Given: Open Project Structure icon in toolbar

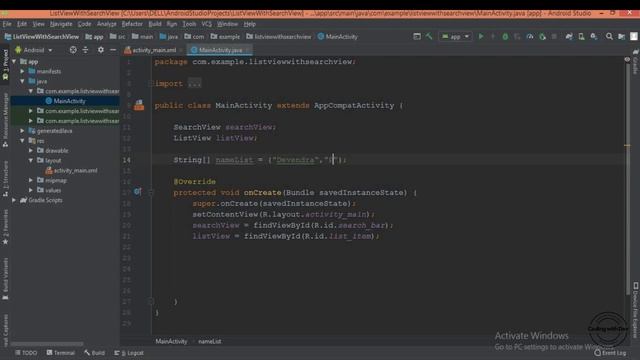Looking at the screenshot, I should tap(622, 37).
